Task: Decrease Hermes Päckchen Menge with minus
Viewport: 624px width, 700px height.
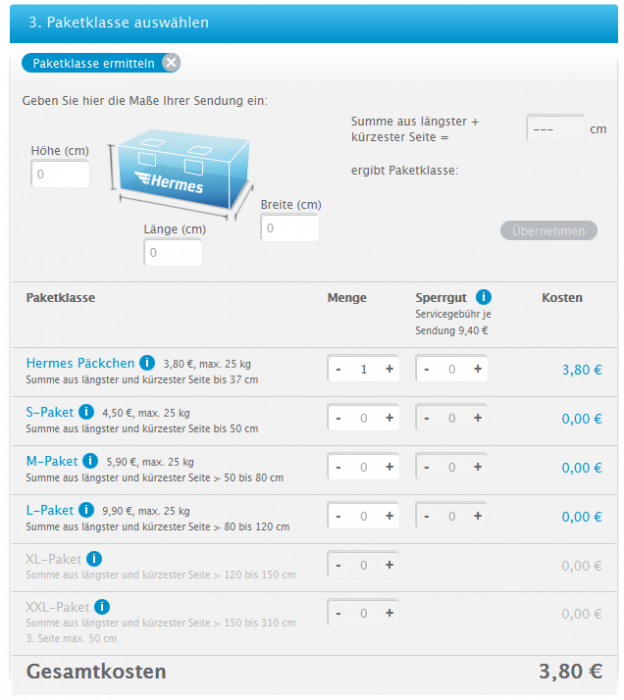Action: coord(339,369)
